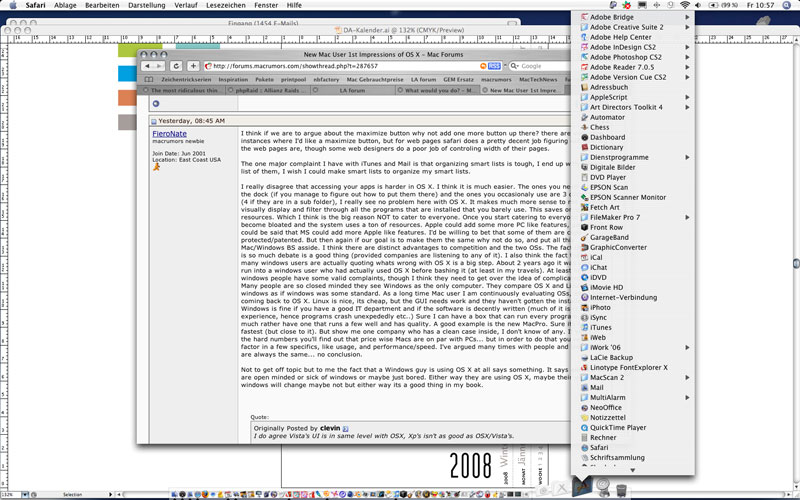Click the Wi-Fi status icon in menu bar
Image resolution: width=800 pixels, height=500 pixels.
685,5
